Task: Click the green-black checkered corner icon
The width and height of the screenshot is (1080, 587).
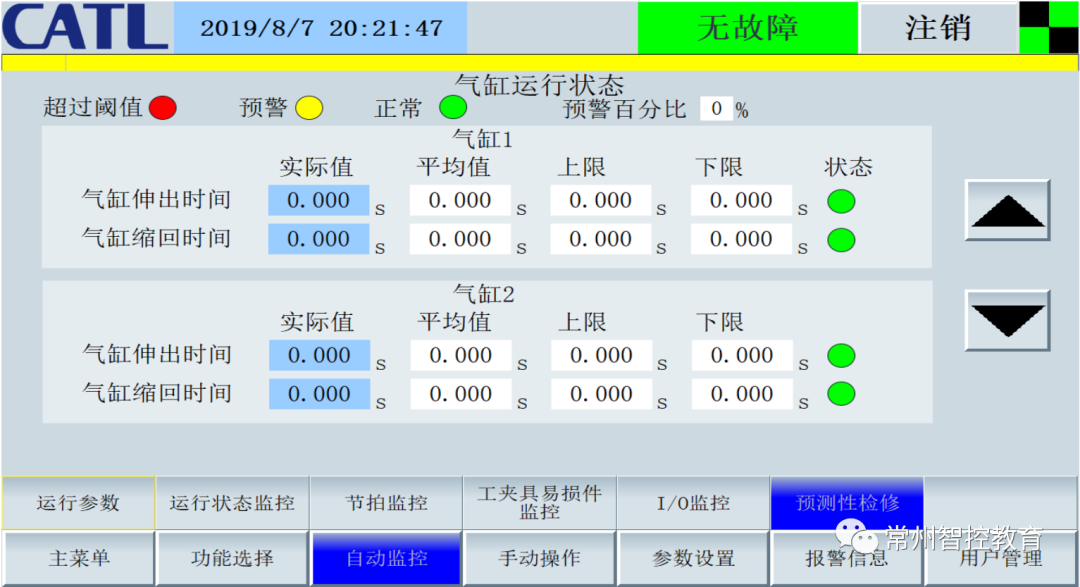Action: pyautogui.click(x=1049, y=27)
